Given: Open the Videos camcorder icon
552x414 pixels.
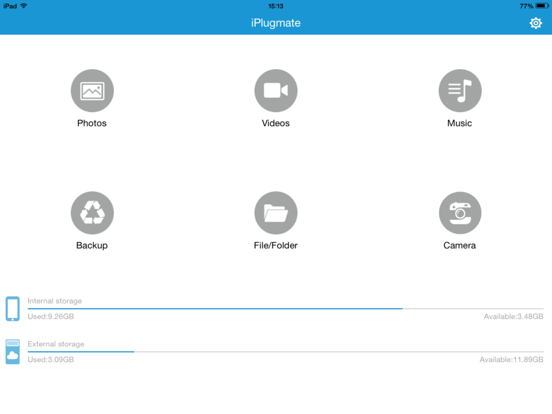Looking at the screenshot, I should [276, 90].
